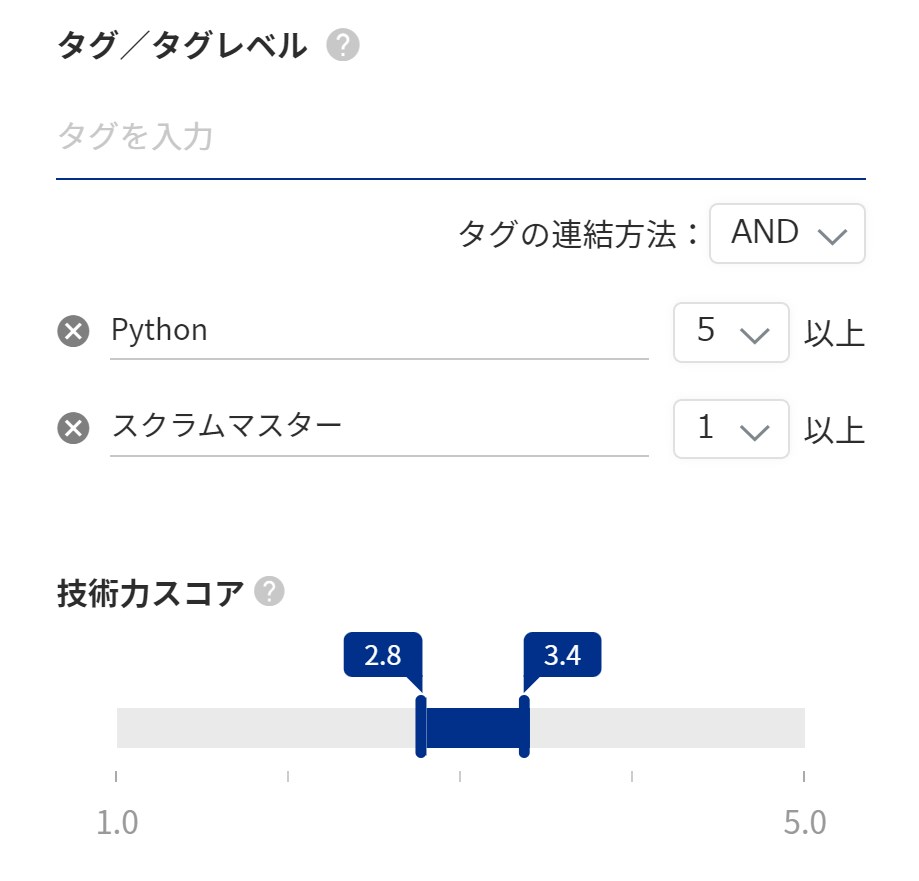
Task: Click chevron arrow in the AND dropdown
Action: (832, 236)
